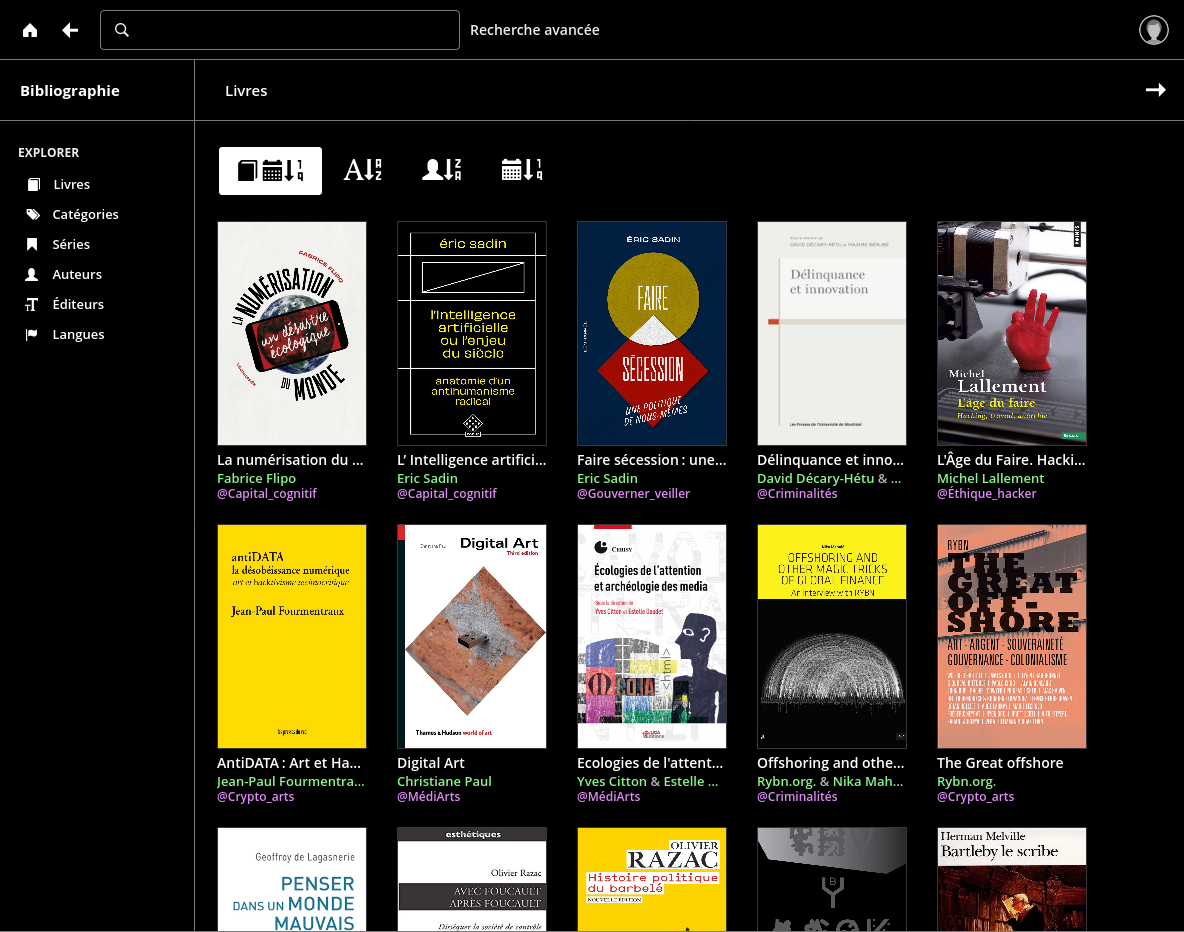The height and width of the screenshot is (932, 1184).
Task: Click author David Décary-Hétu
Action: (x=816, y=479)
